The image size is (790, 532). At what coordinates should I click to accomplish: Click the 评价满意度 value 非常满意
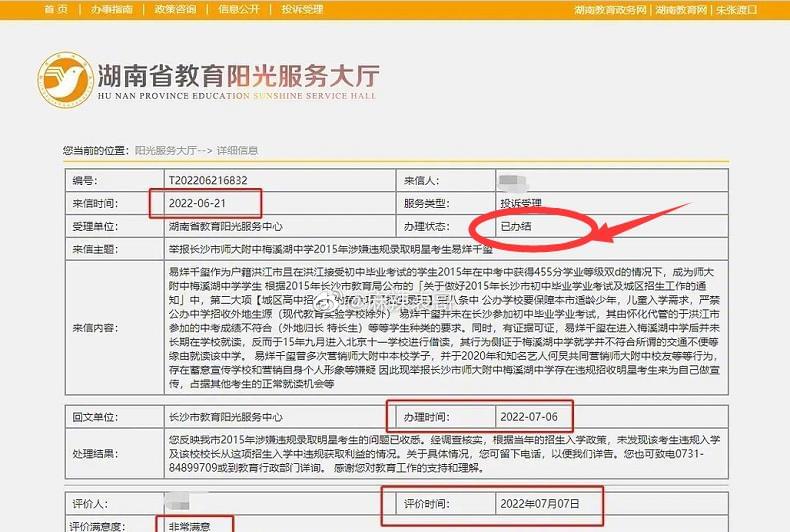189,526
